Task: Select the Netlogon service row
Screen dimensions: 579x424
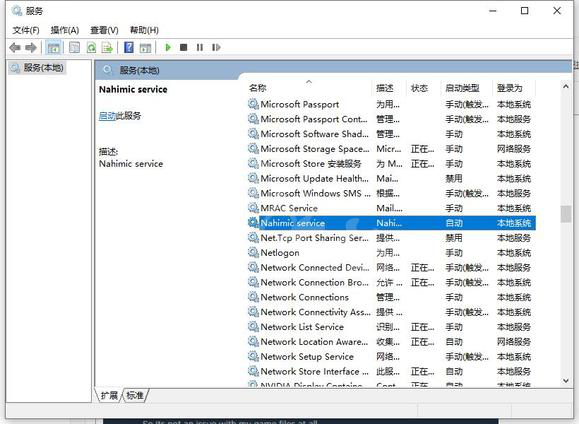Action: (x=391, y=253)
